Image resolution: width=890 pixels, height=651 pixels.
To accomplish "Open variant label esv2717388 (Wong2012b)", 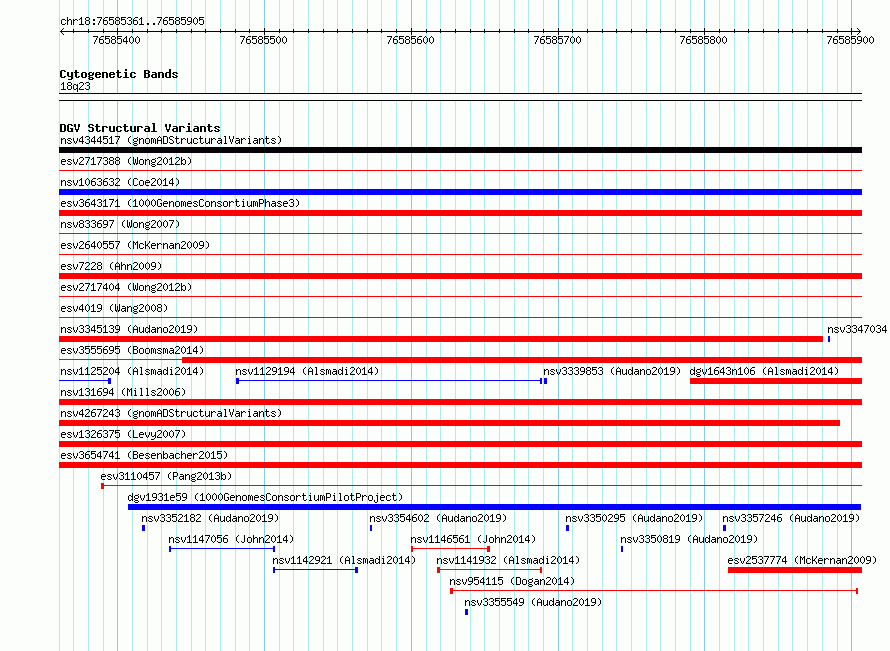I will pos(126,161).
